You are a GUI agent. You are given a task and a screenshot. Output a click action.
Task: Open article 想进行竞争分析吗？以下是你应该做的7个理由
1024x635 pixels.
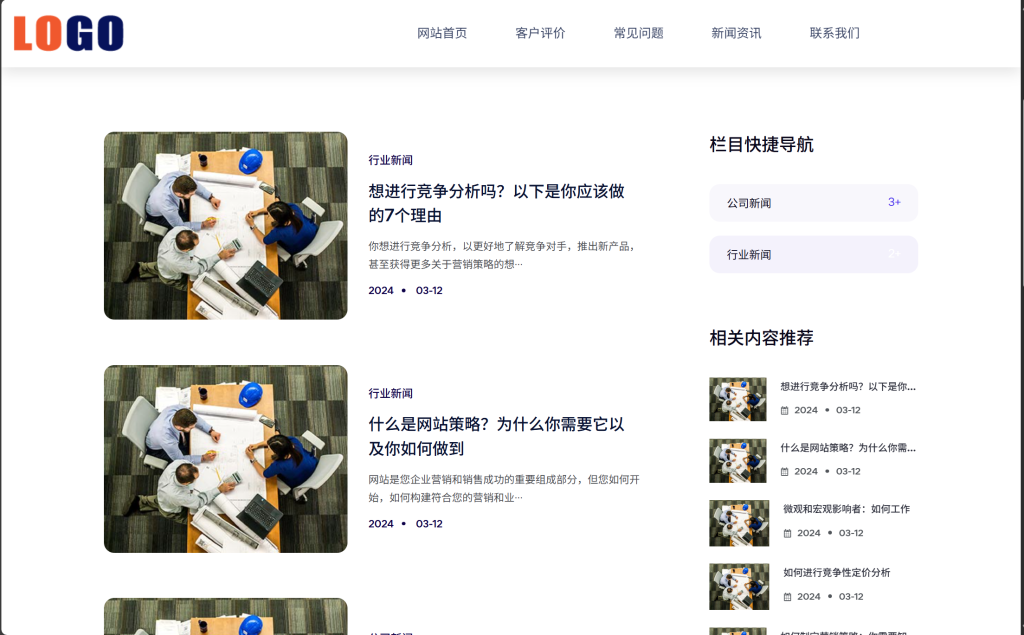click(495, 202)
